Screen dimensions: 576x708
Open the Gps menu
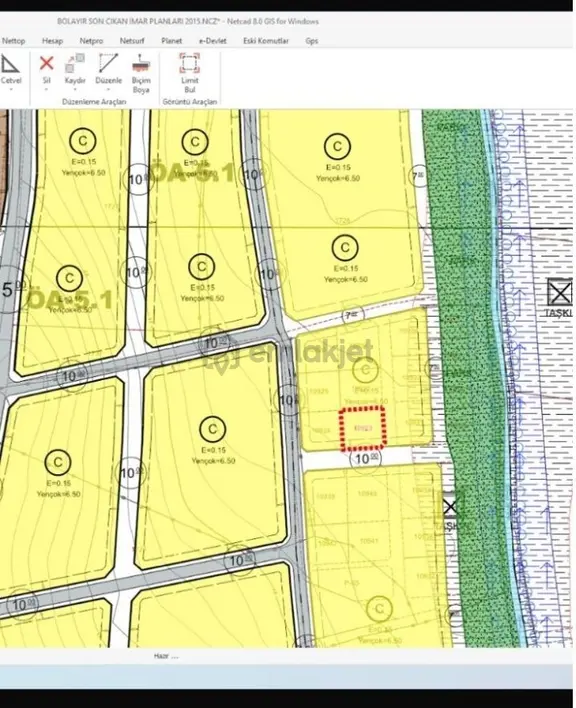(x=311, y=41)
